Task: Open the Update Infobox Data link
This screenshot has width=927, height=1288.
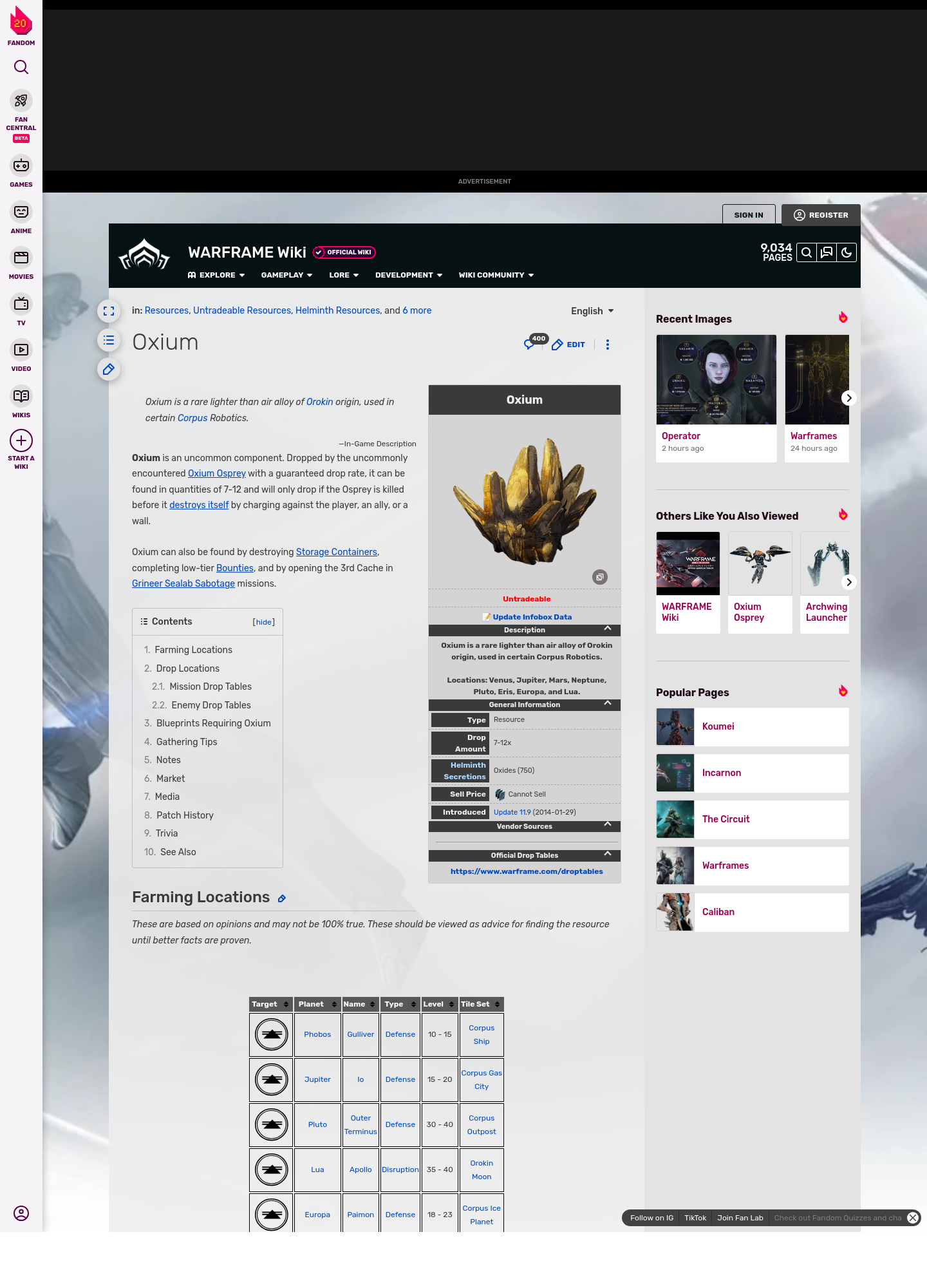Action: (x=532, y=617)
